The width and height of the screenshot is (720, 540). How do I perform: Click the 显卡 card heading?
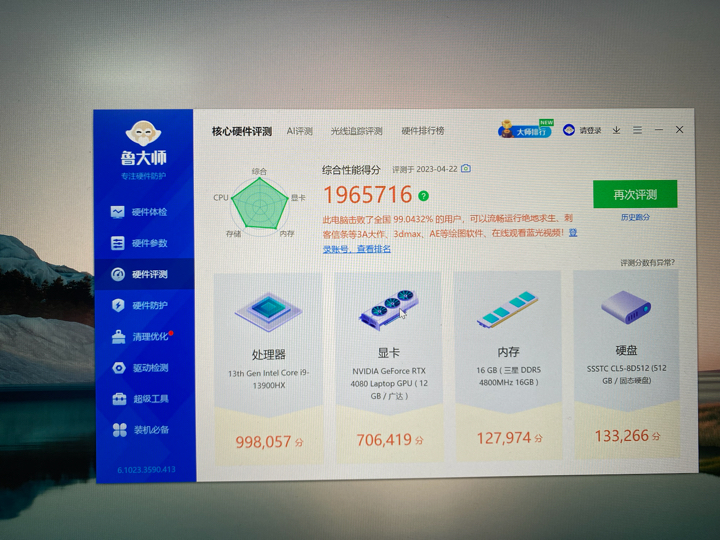tap(388, 353)
